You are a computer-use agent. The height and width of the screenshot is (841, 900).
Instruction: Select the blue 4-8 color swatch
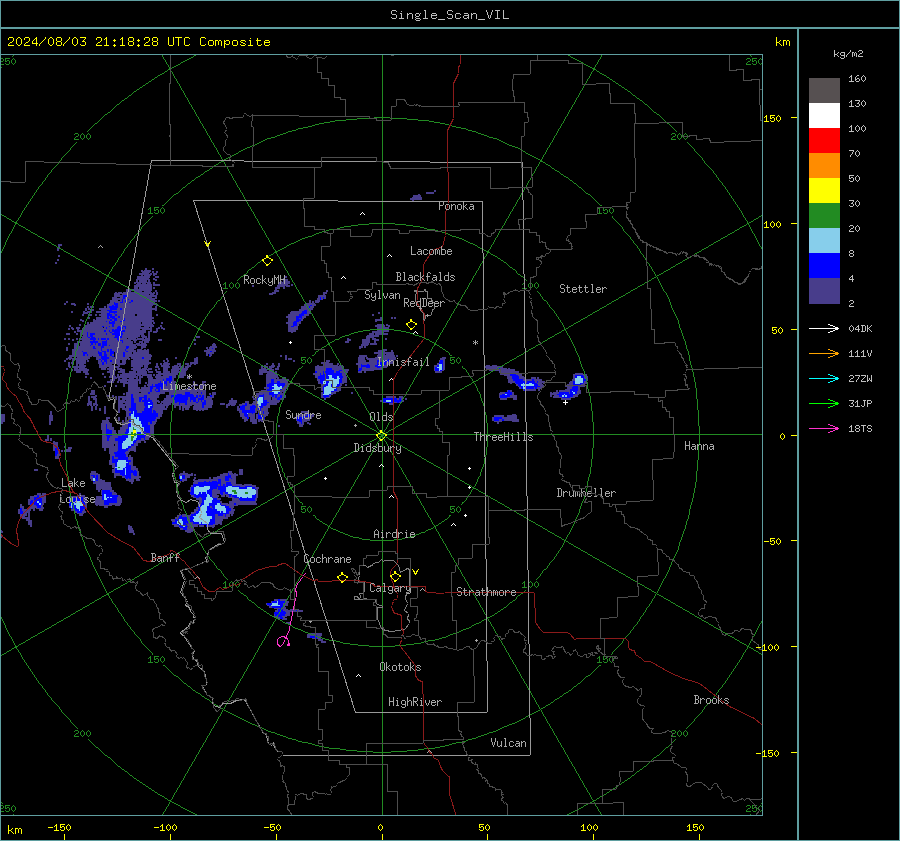(x=824, y=266)
